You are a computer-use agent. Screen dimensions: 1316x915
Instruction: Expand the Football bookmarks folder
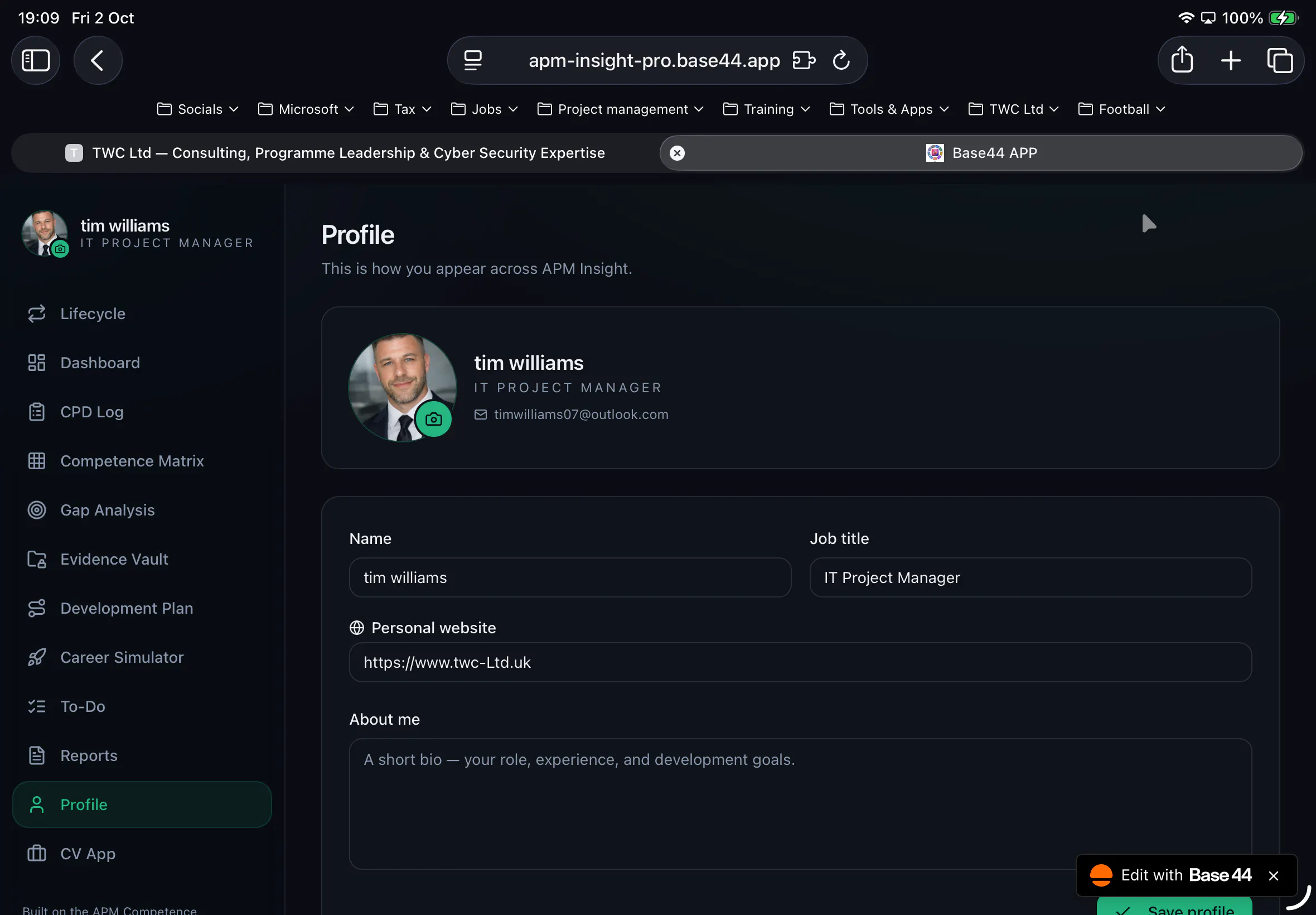(x=1121, y=109)
